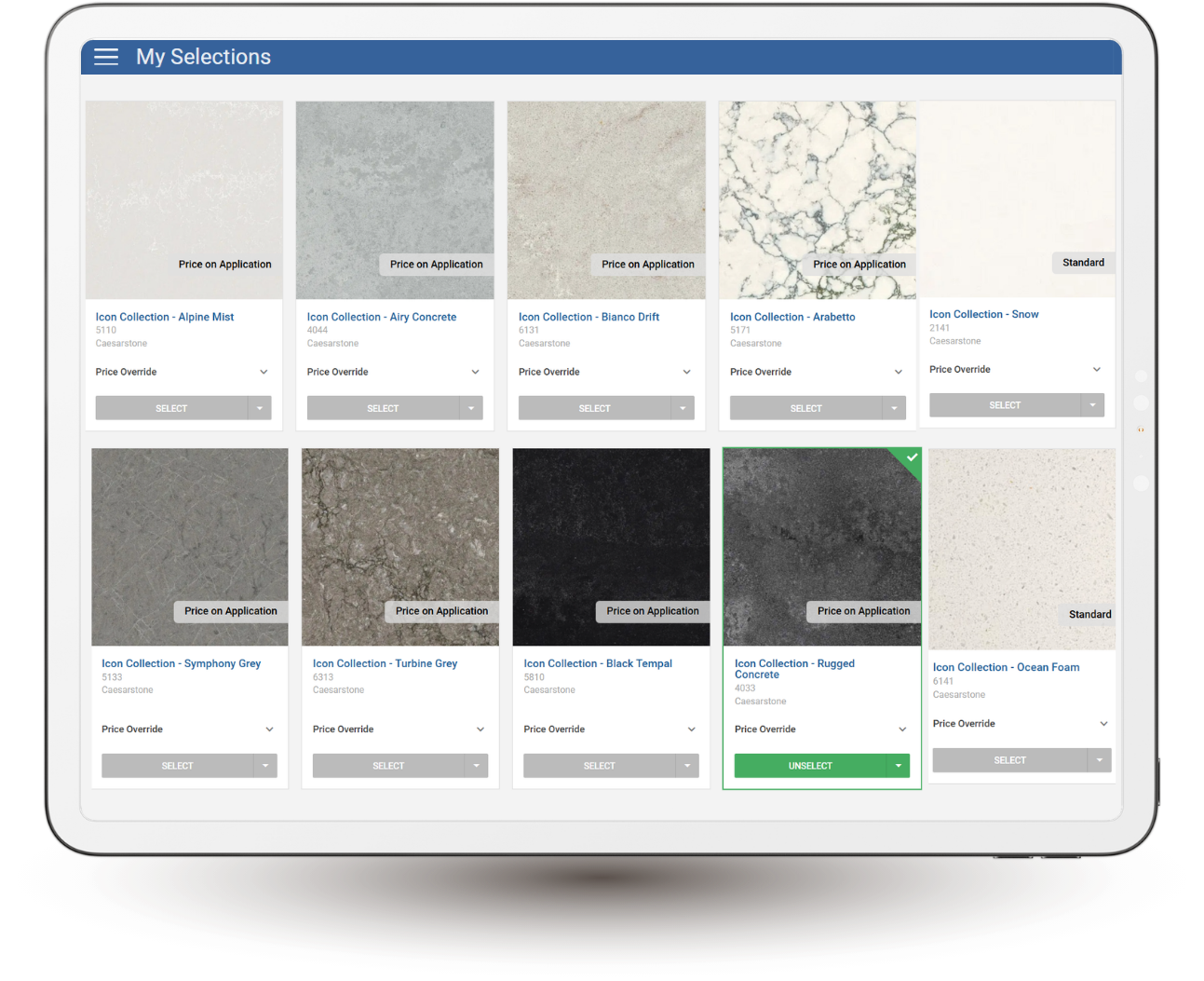Screen dimensions: 1204x981
Task: Open Icon Collection - Arabetto link
Action: (792, 317)
